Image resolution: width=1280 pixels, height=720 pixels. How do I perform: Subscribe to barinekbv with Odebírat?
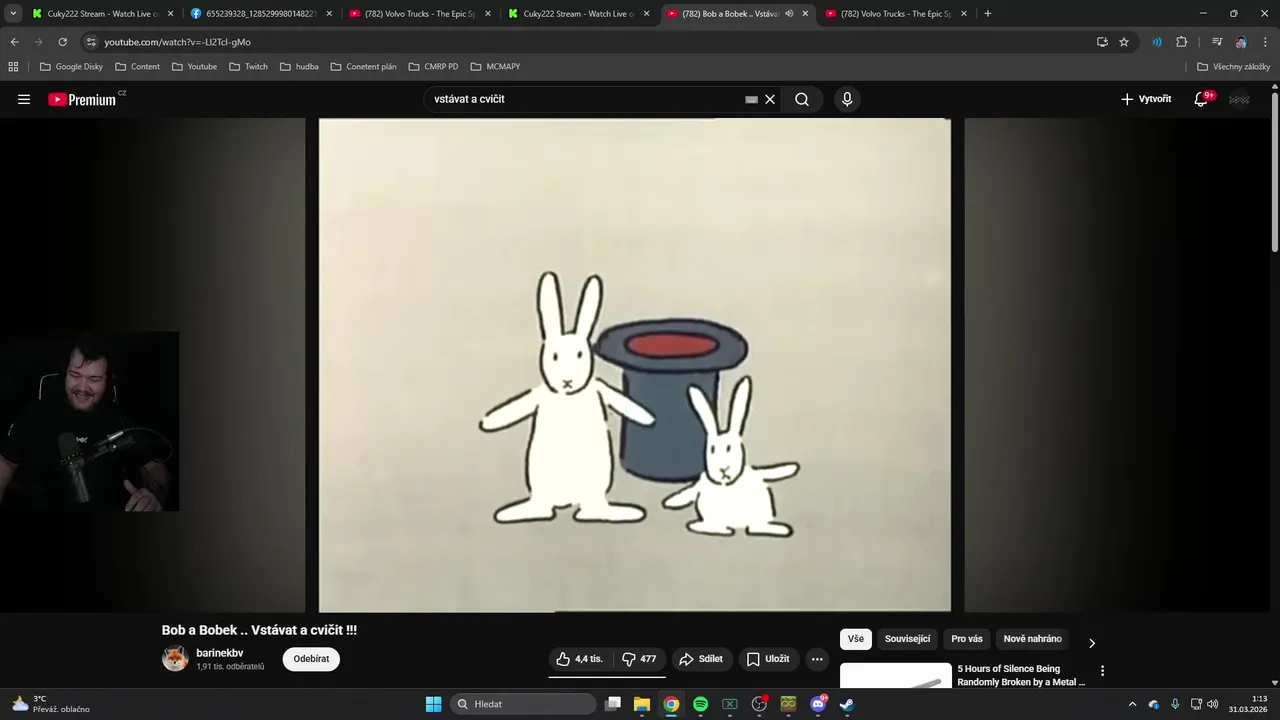point(311,659)
